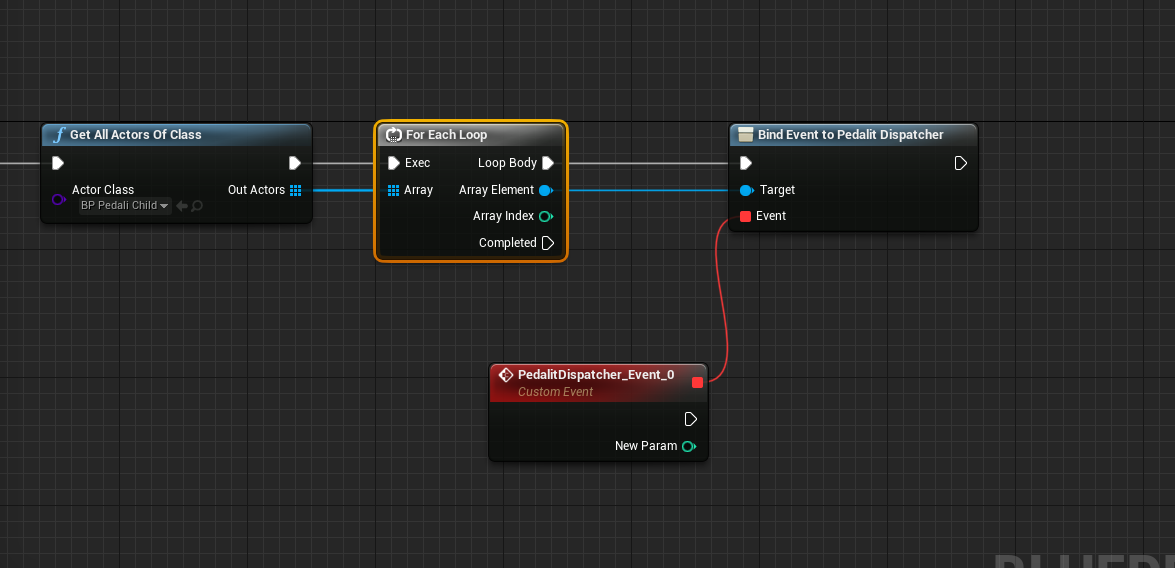Click the Out Actors array pin
The image size is (1175, 568).
(295, 190)
